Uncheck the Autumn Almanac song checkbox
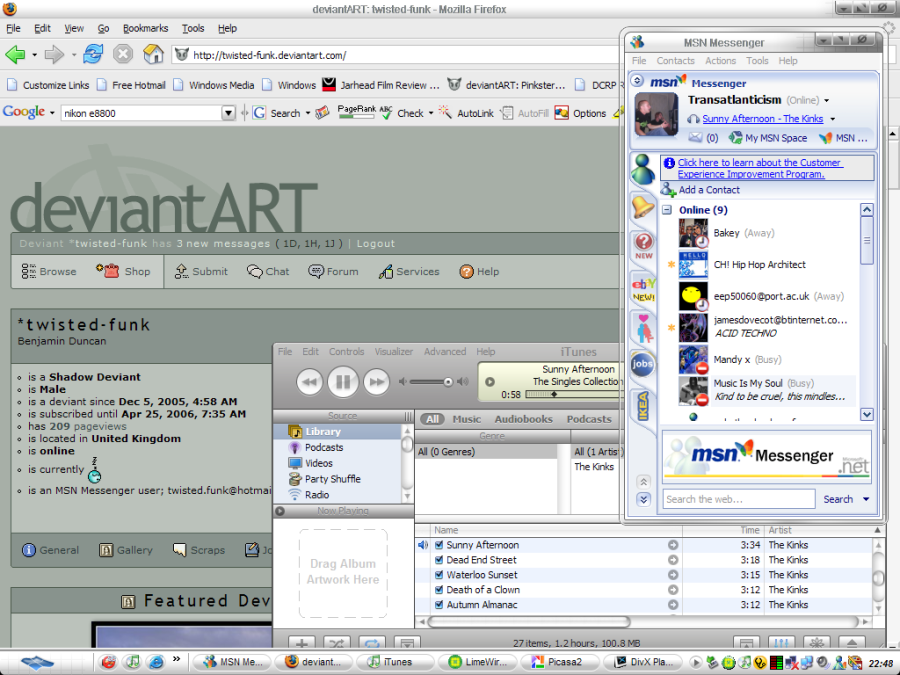The height and width of the screenshot is (675, 900). click(x=439, y=604)
